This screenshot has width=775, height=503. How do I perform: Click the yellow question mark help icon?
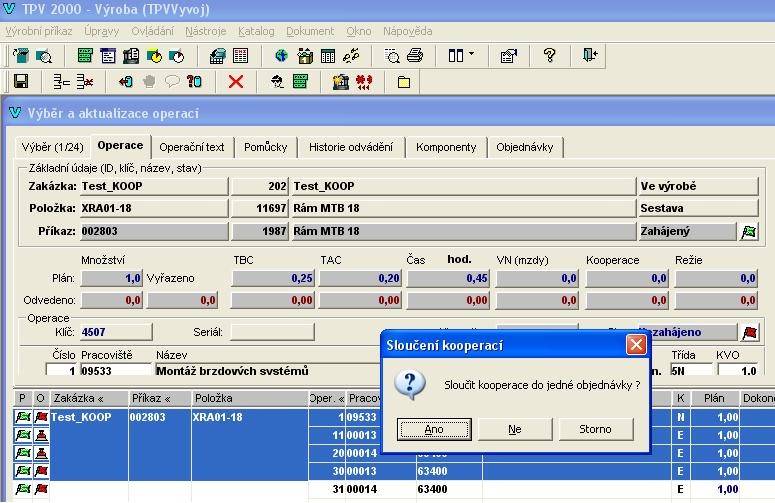pyautogui.click(x=549, y=55)
